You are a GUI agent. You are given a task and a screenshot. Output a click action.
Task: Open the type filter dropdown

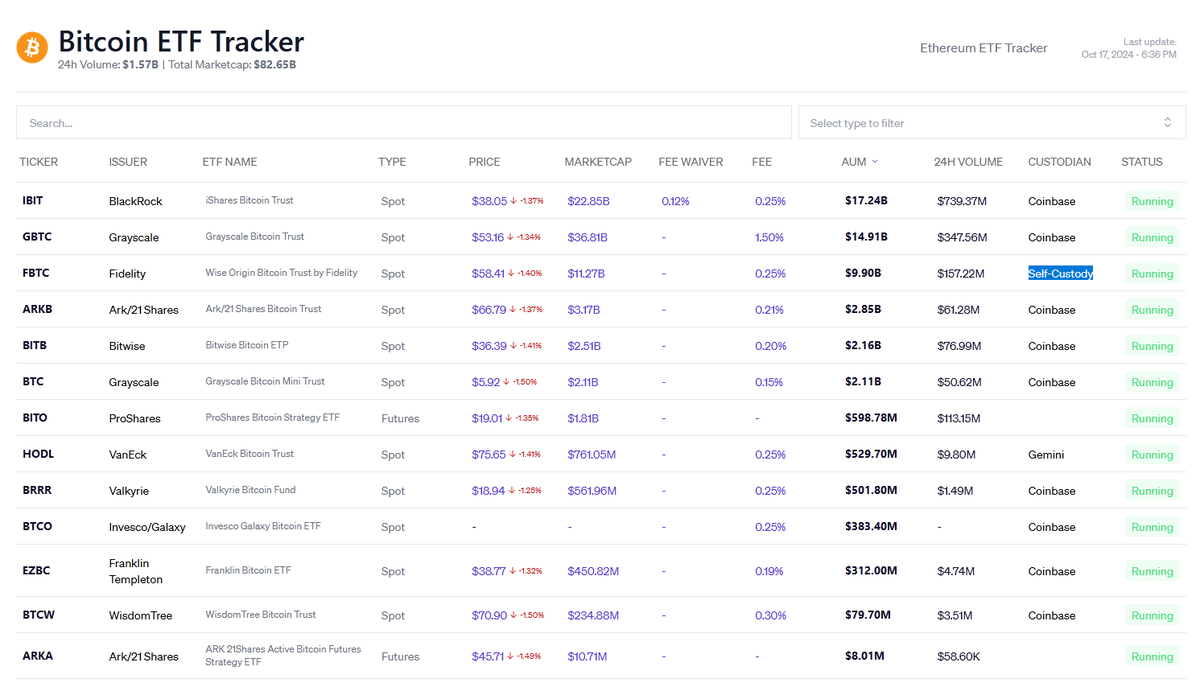[x=992, y=123]
